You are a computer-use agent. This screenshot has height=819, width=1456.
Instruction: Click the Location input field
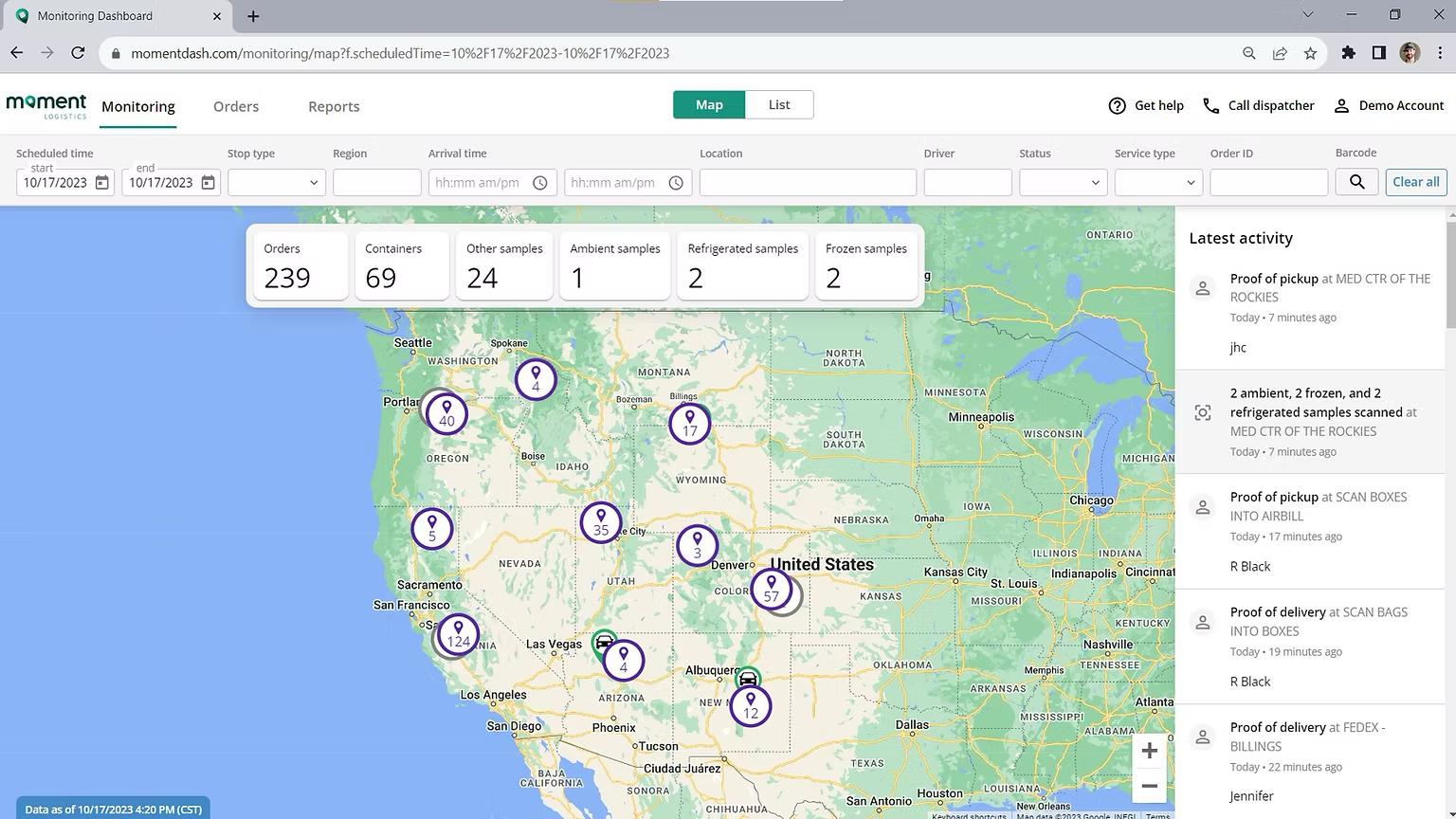[808, 182]
